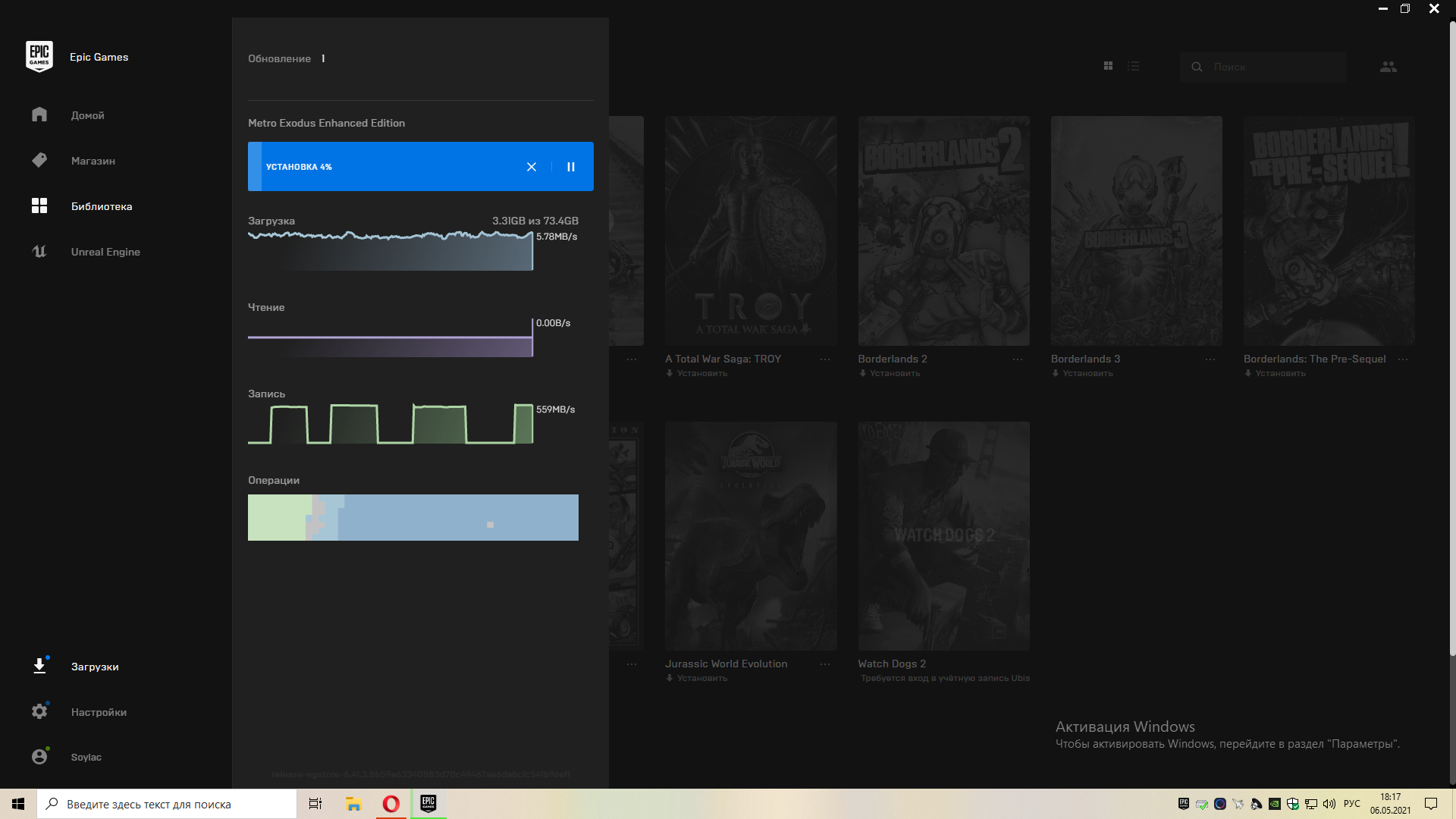Click the Epic Games logo
The width and height of the screenshot is (1456, 819).
pos(39,57)
